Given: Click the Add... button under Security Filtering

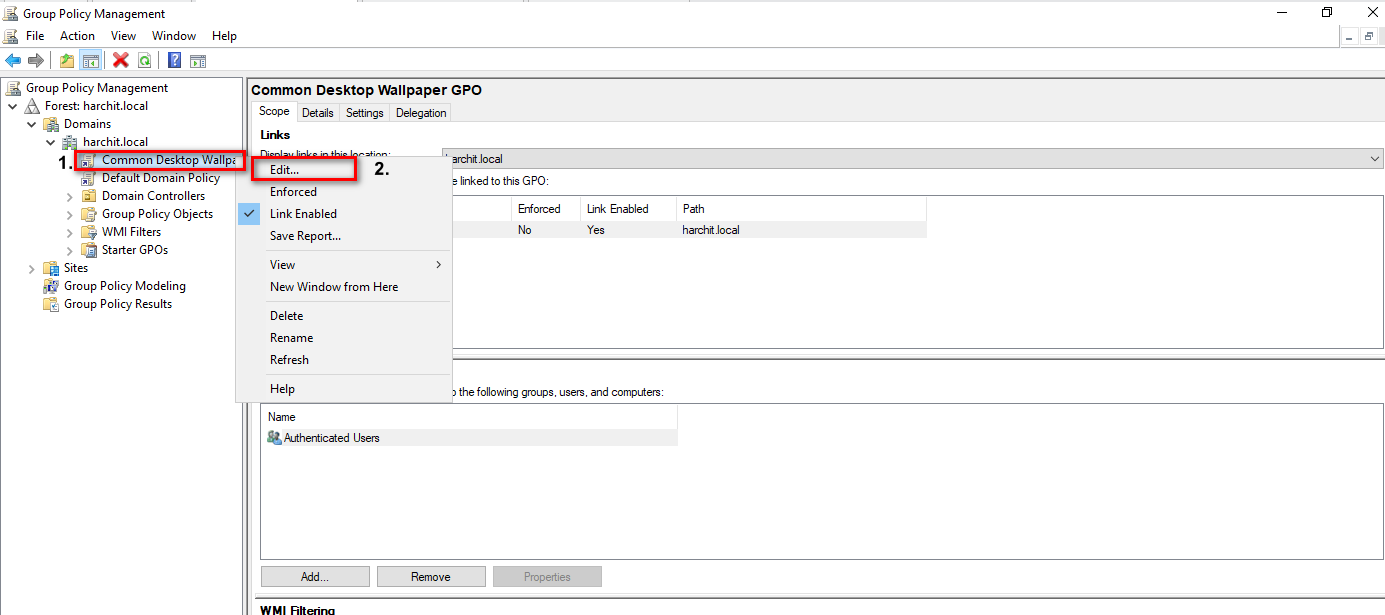Looking at the screenshot, I should pos(315,577).
